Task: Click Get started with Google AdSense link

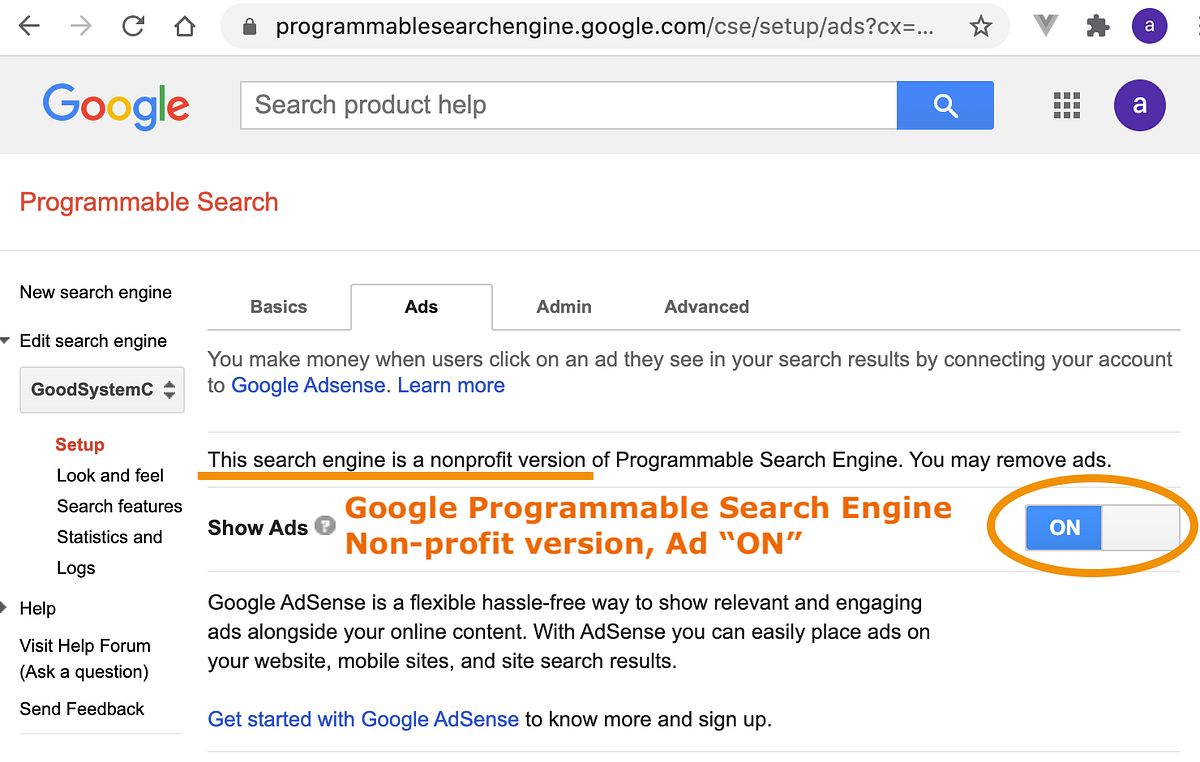Action: pyautogui.click(x=363, y=719)
